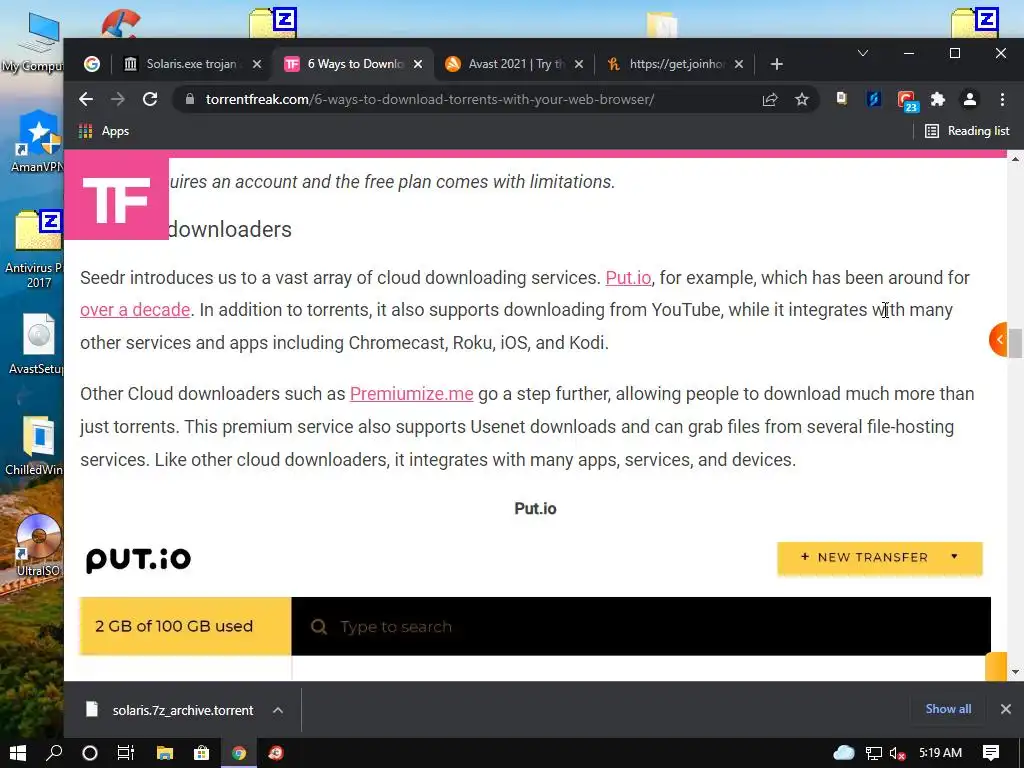Click the blue lightning extension icon
The image size is (1024, 768).
[874, 99]
